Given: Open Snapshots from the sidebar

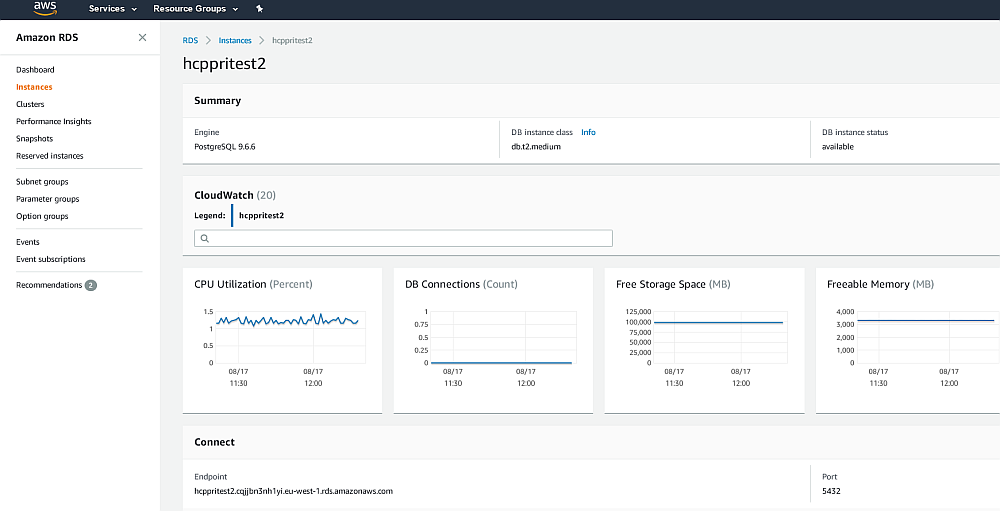Looking at the screenshot, I should pos(35,139).
